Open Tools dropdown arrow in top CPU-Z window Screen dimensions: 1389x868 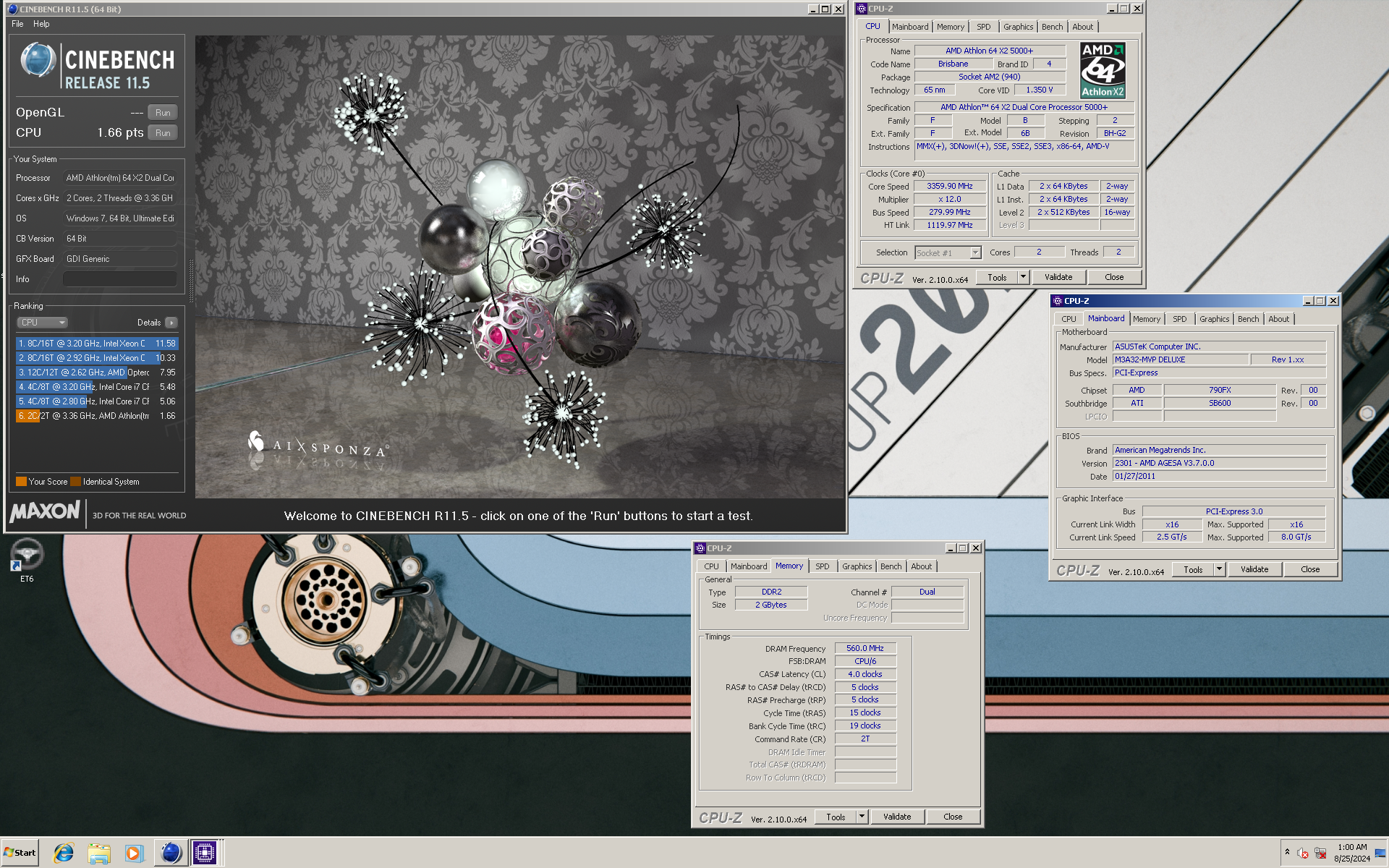(1023, 277)
